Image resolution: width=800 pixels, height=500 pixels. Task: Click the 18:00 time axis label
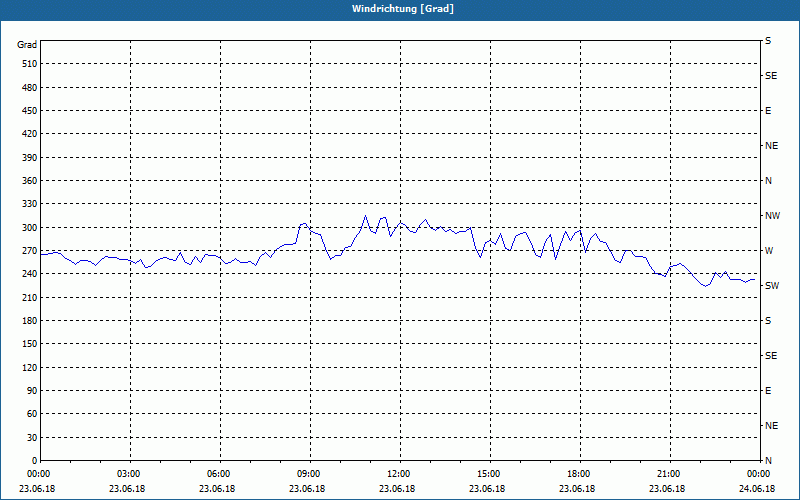pos(580,474)
